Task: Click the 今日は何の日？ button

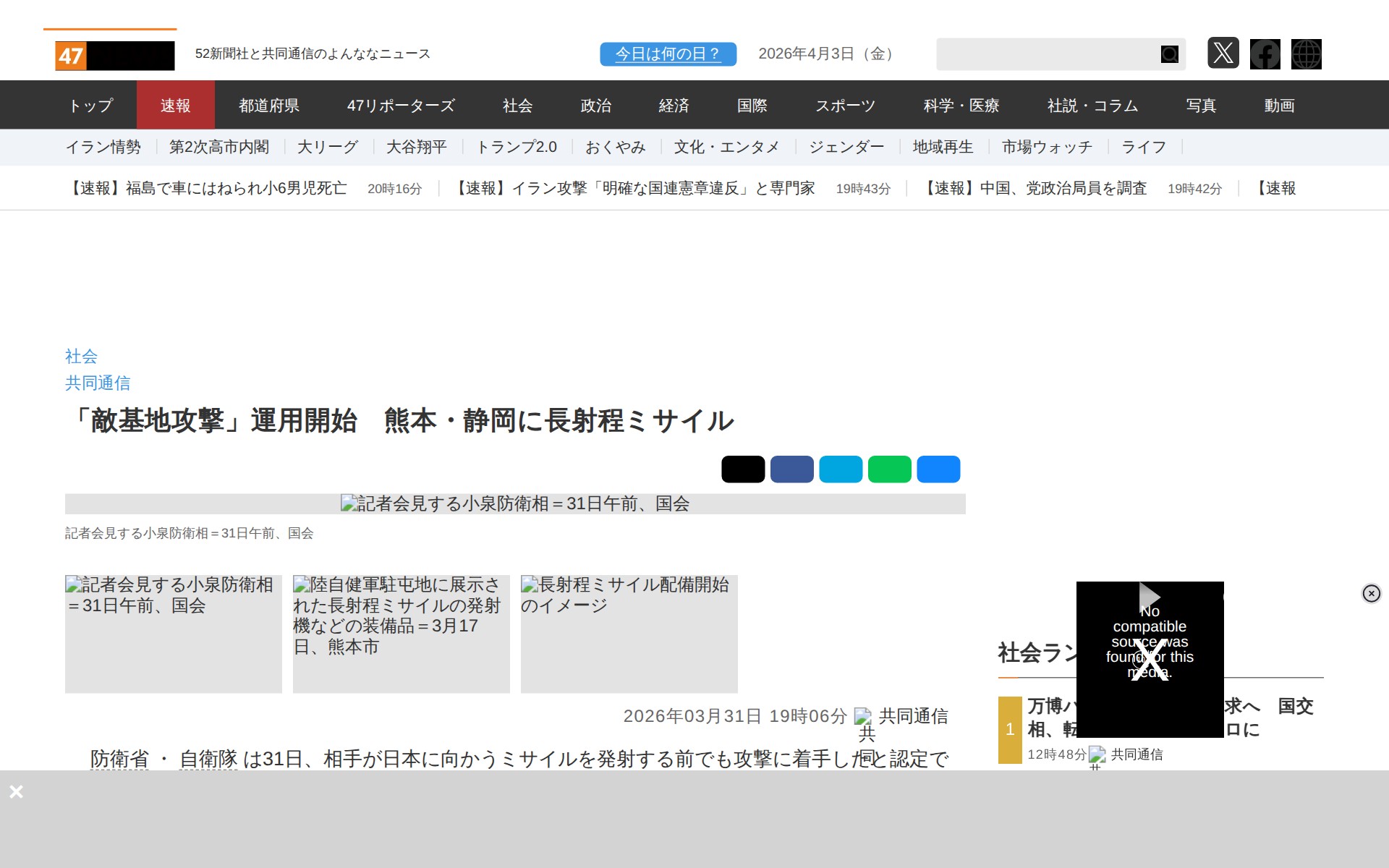Action: (x=668, y=54)
